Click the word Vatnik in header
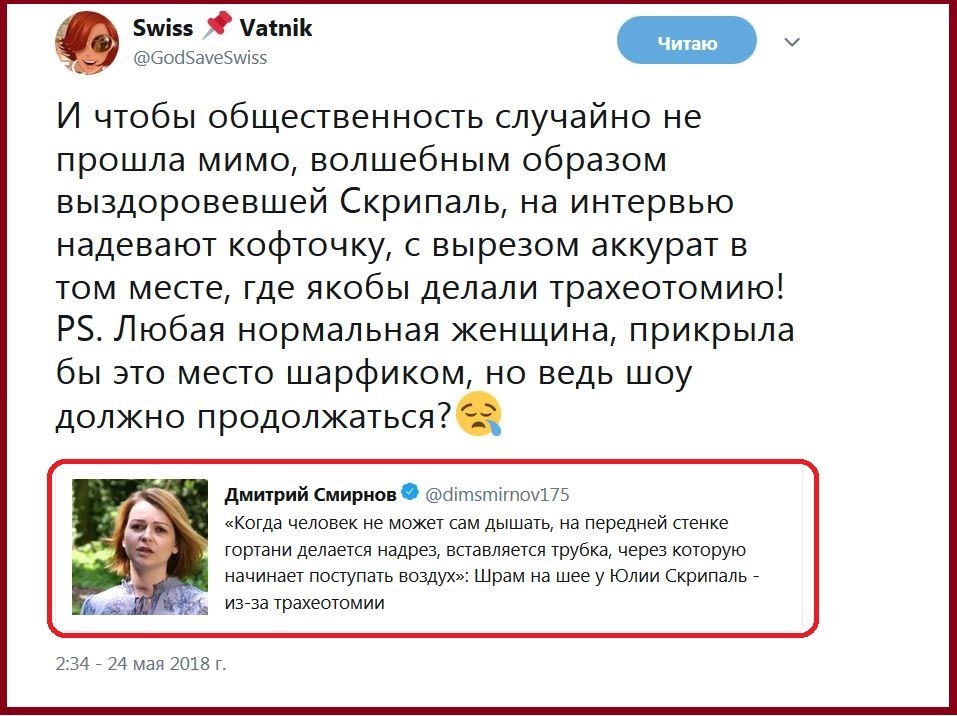This screenshot has height=716, width=957. click(276, 27)
